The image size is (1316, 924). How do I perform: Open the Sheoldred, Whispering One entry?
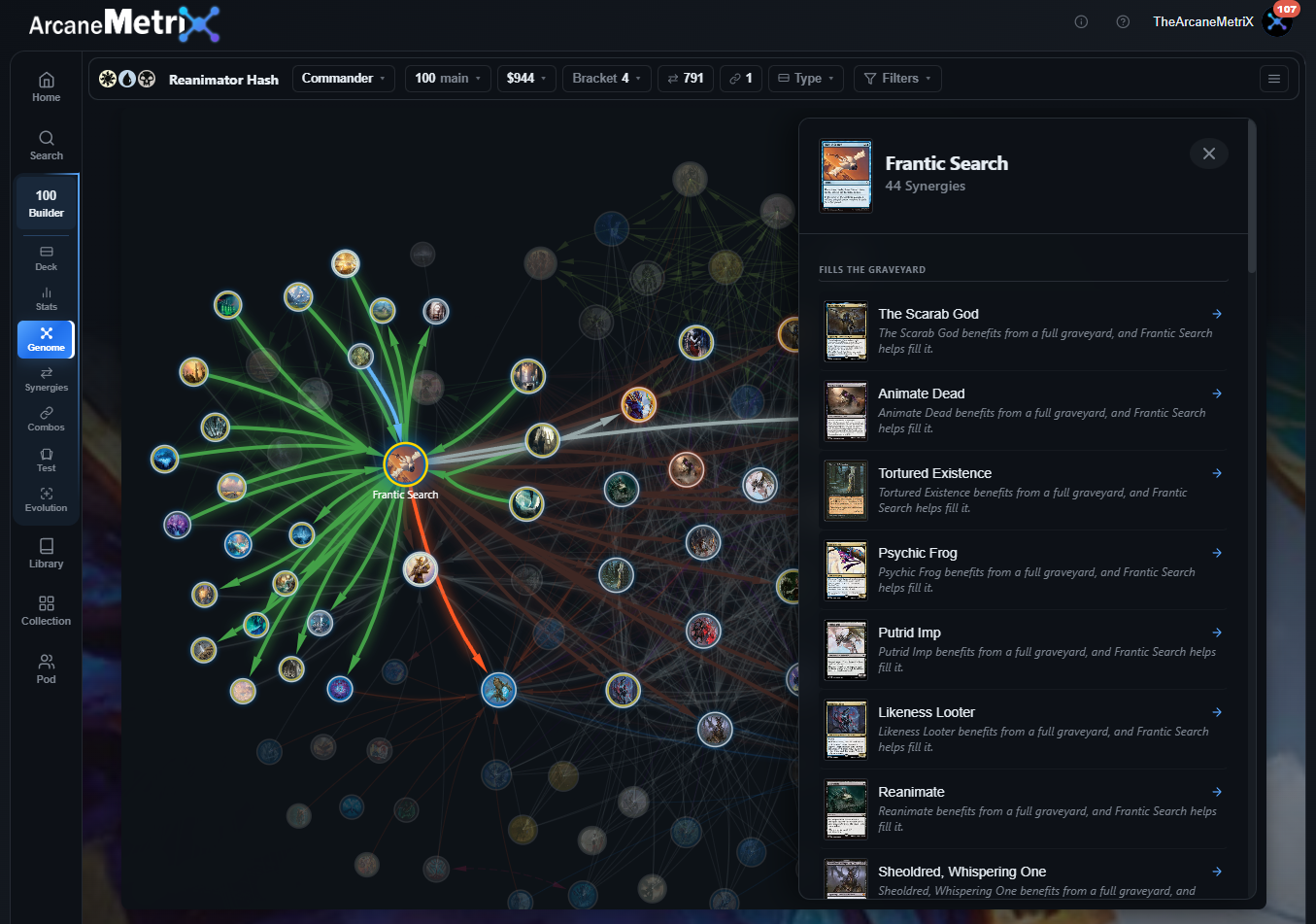[x=1024, y=874]
